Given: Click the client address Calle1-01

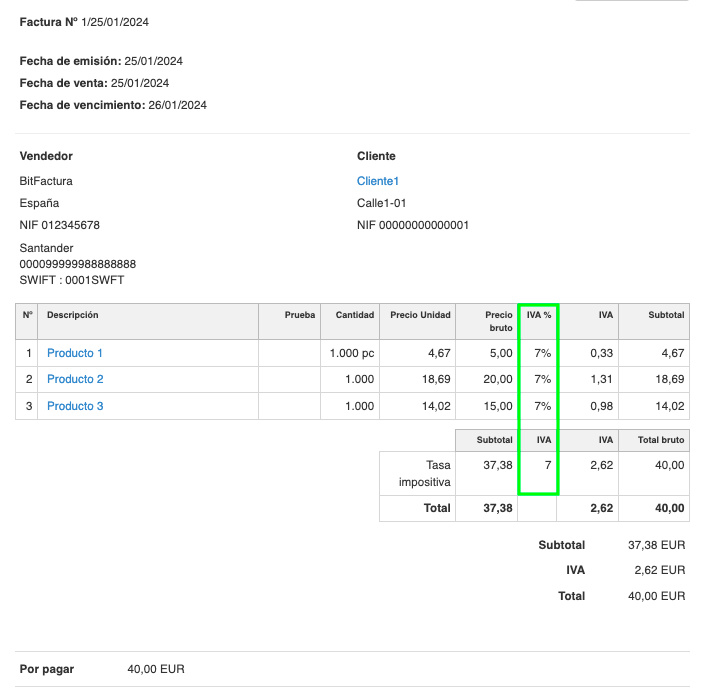Looking at the screenshot, I should coord(381,203).
